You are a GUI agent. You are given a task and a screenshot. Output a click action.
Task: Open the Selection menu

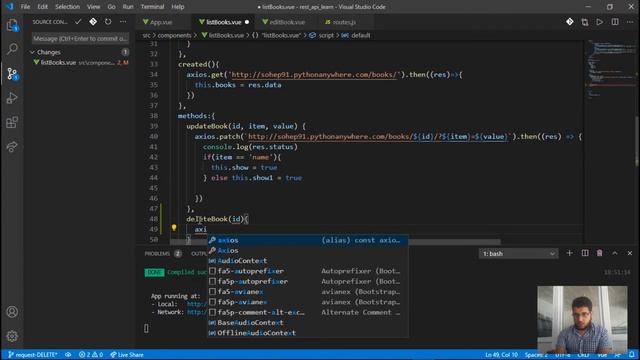coord(68,7)
